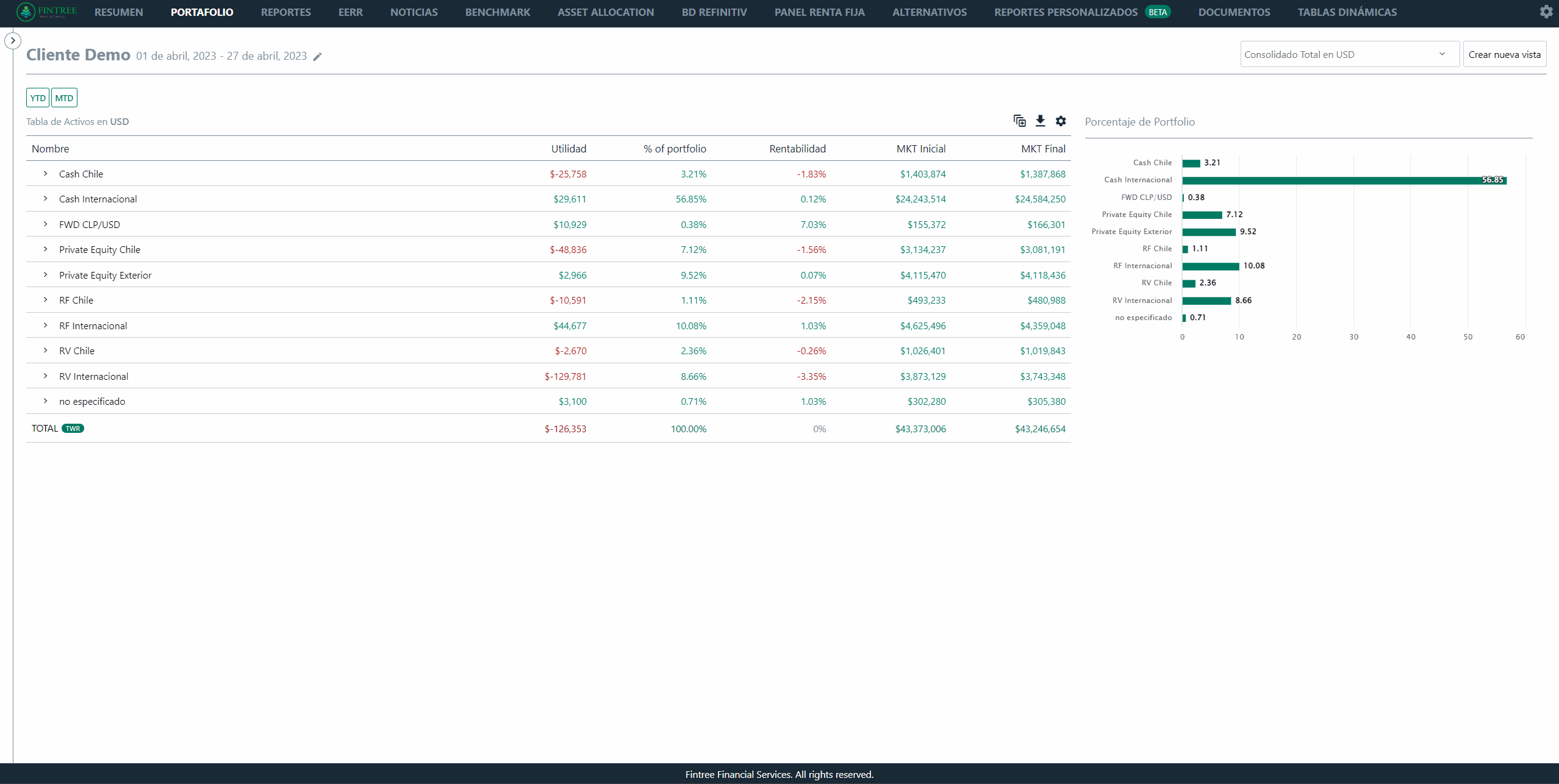This screenshot has height=784, width=1559.
Task: Expand the Private Equity Exterior row
Action: click(x=45, y=275)
